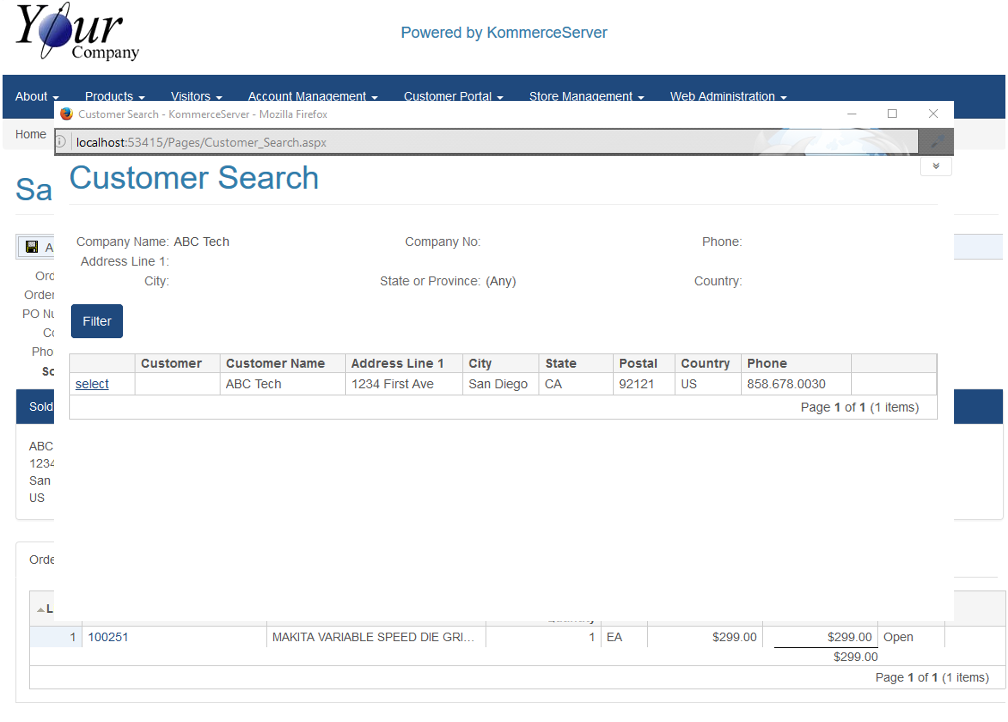Viewport: 1008px width, 722px height.
Task: Expand the Products menu
Action: (x=114, y=97)
